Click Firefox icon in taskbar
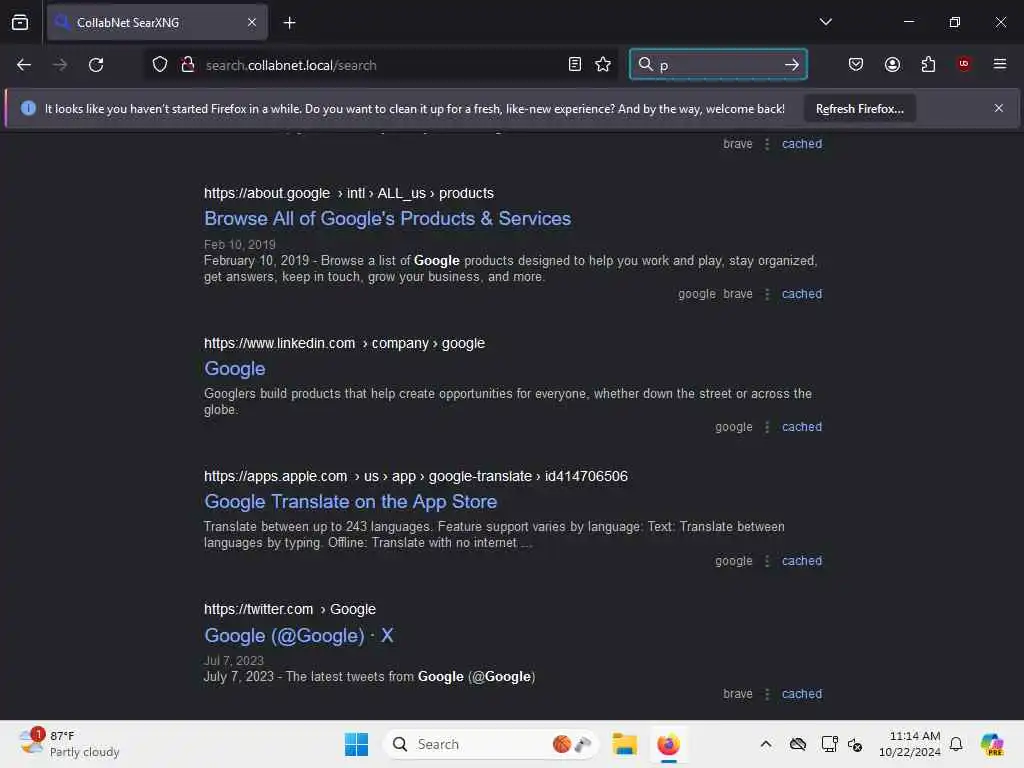The width and height of the screenshot is (1024, 768). tap(668, 744)
